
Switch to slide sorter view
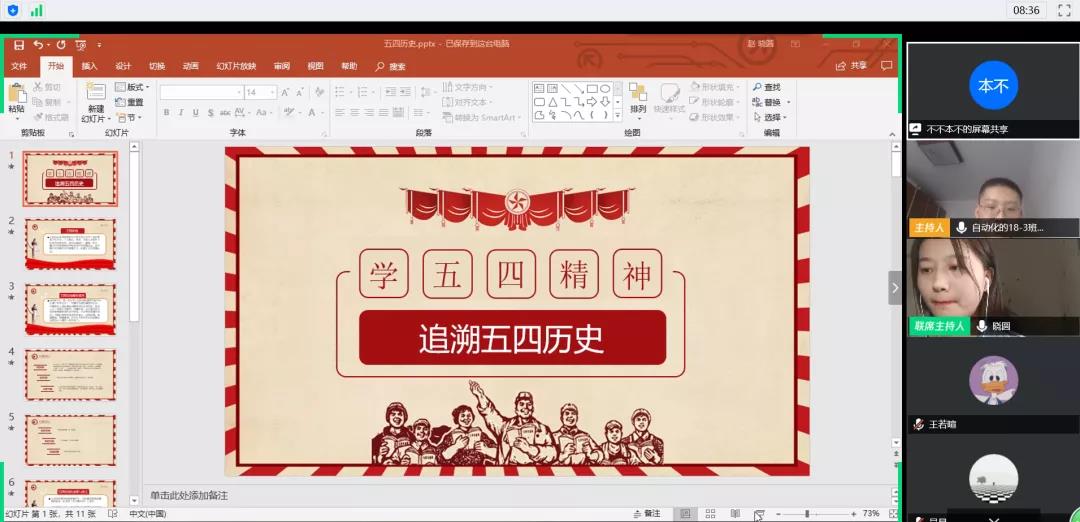tap(710, 514)
